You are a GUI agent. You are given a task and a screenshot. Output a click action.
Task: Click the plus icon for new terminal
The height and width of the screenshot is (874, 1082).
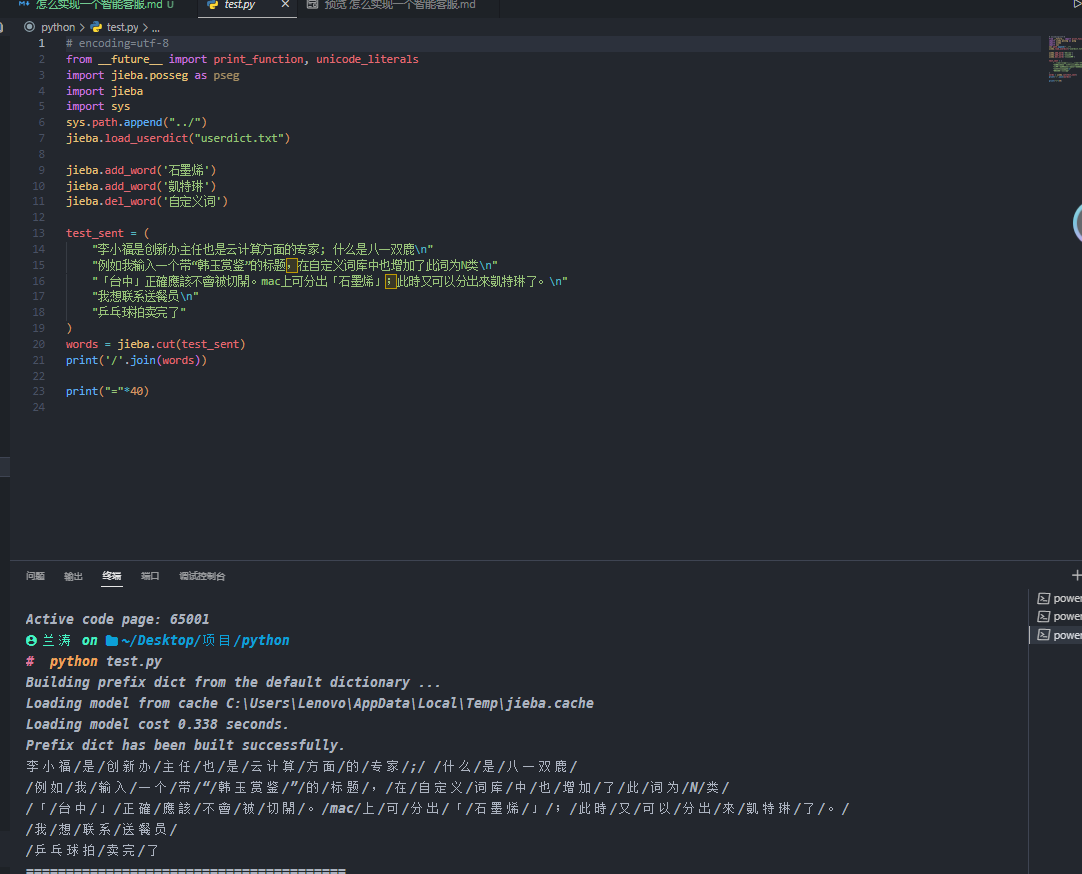1076,575
